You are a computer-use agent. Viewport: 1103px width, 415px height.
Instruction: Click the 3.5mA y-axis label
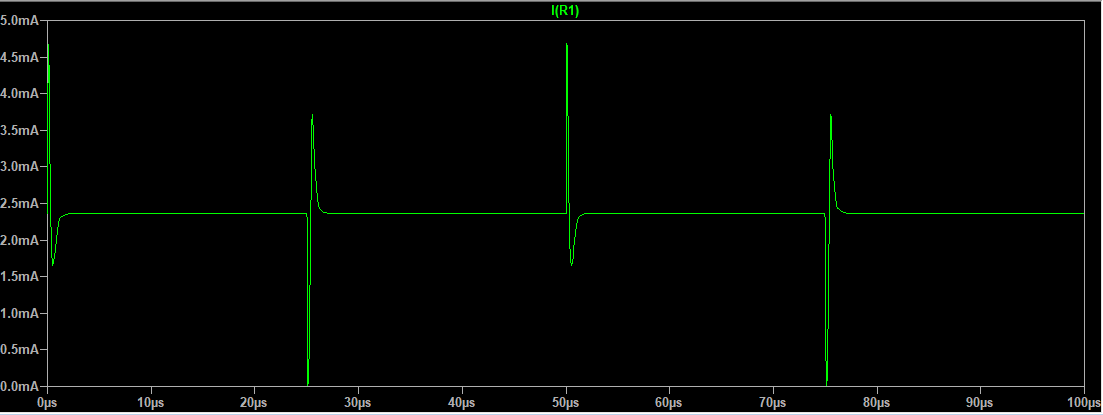pos(19,130)
